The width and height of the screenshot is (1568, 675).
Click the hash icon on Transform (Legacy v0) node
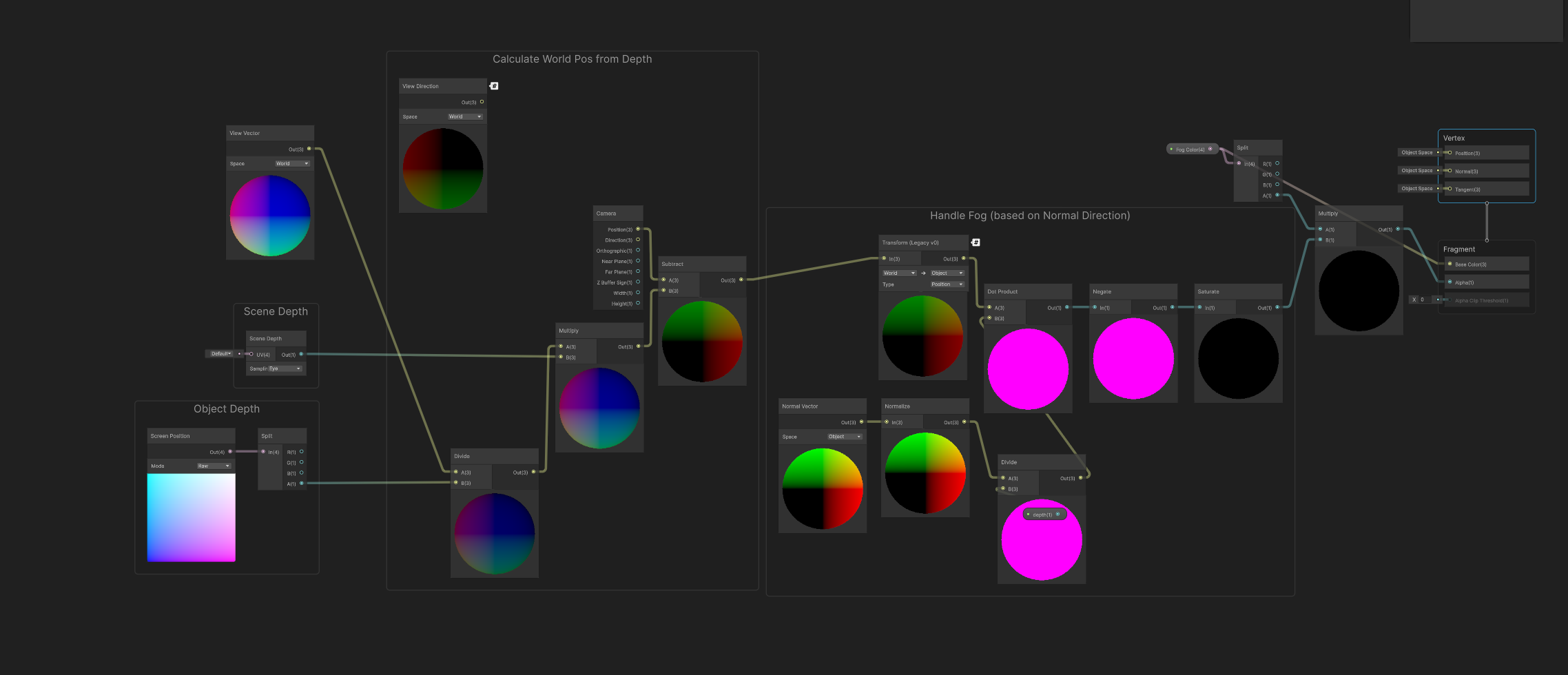(x=976, y=242)
